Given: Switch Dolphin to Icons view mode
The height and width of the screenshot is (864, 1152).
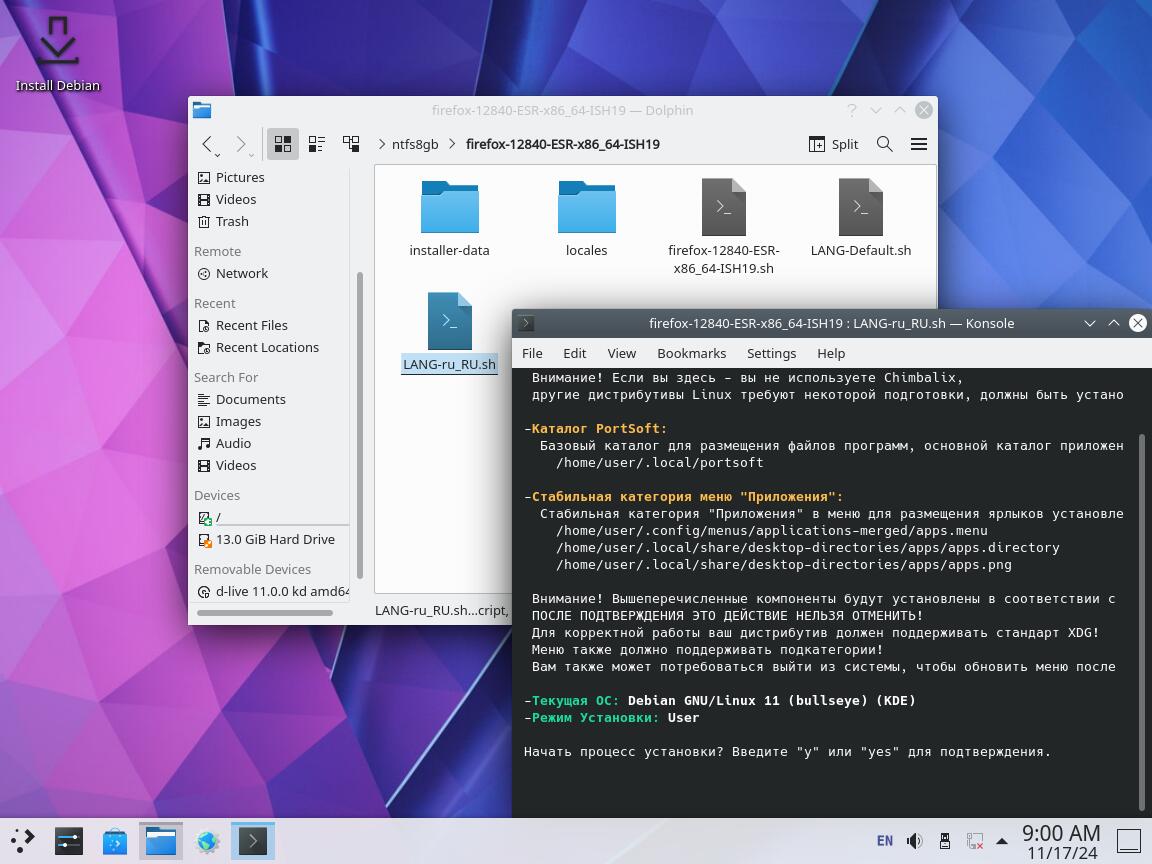Looking at the screenshot, I should point(283,144).
